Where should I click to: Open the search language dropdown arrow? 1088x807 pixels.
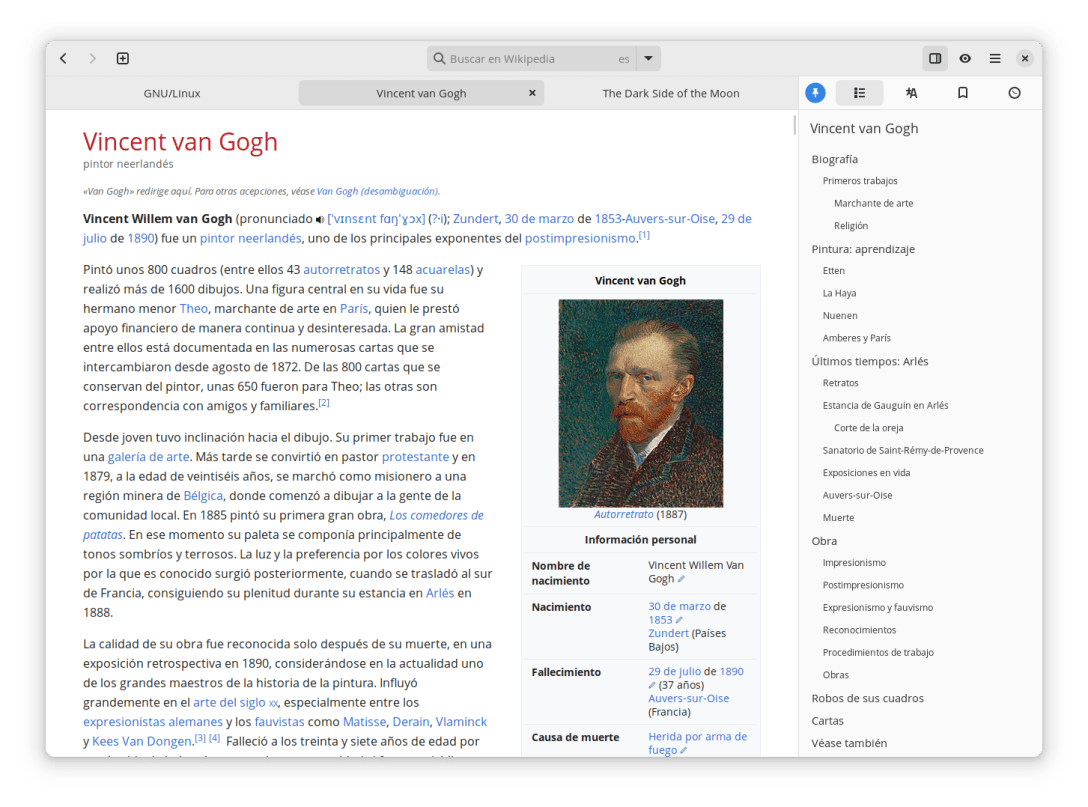pos(649,58)
